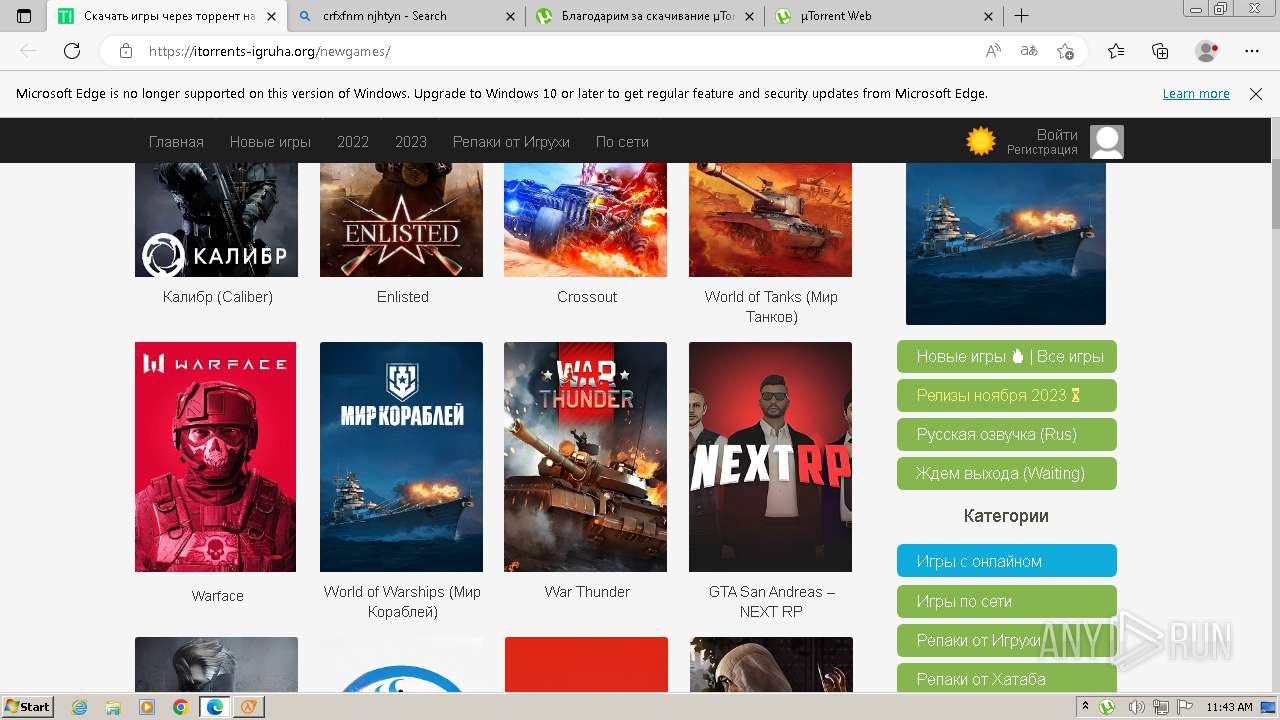
Task: Open the sidebar warship banner image
Action: click(1006, 244)
